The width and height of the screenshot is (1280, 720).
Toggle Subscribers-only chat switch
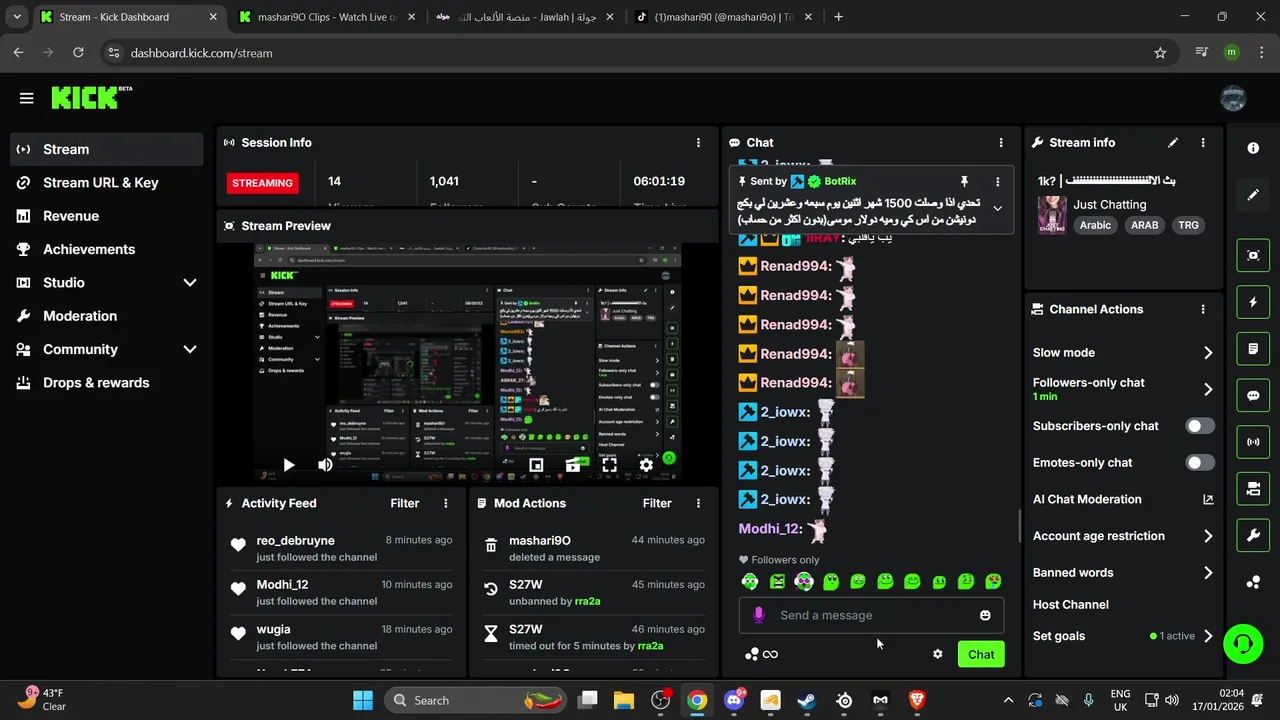point(1200,426)
